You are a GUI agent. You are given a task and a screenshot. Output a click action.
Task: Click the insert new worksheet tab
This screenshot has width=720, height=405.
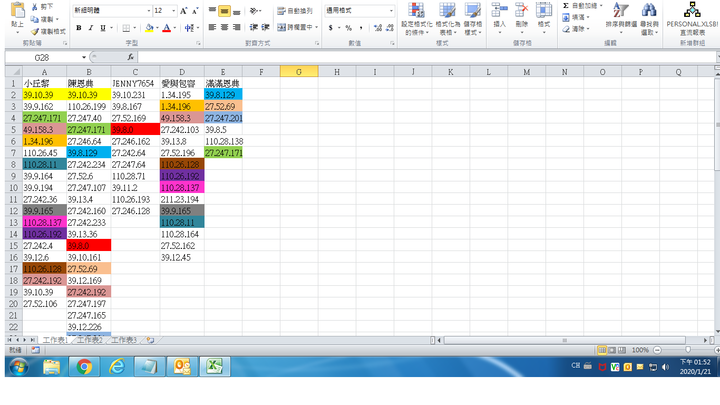pos(150,340)
